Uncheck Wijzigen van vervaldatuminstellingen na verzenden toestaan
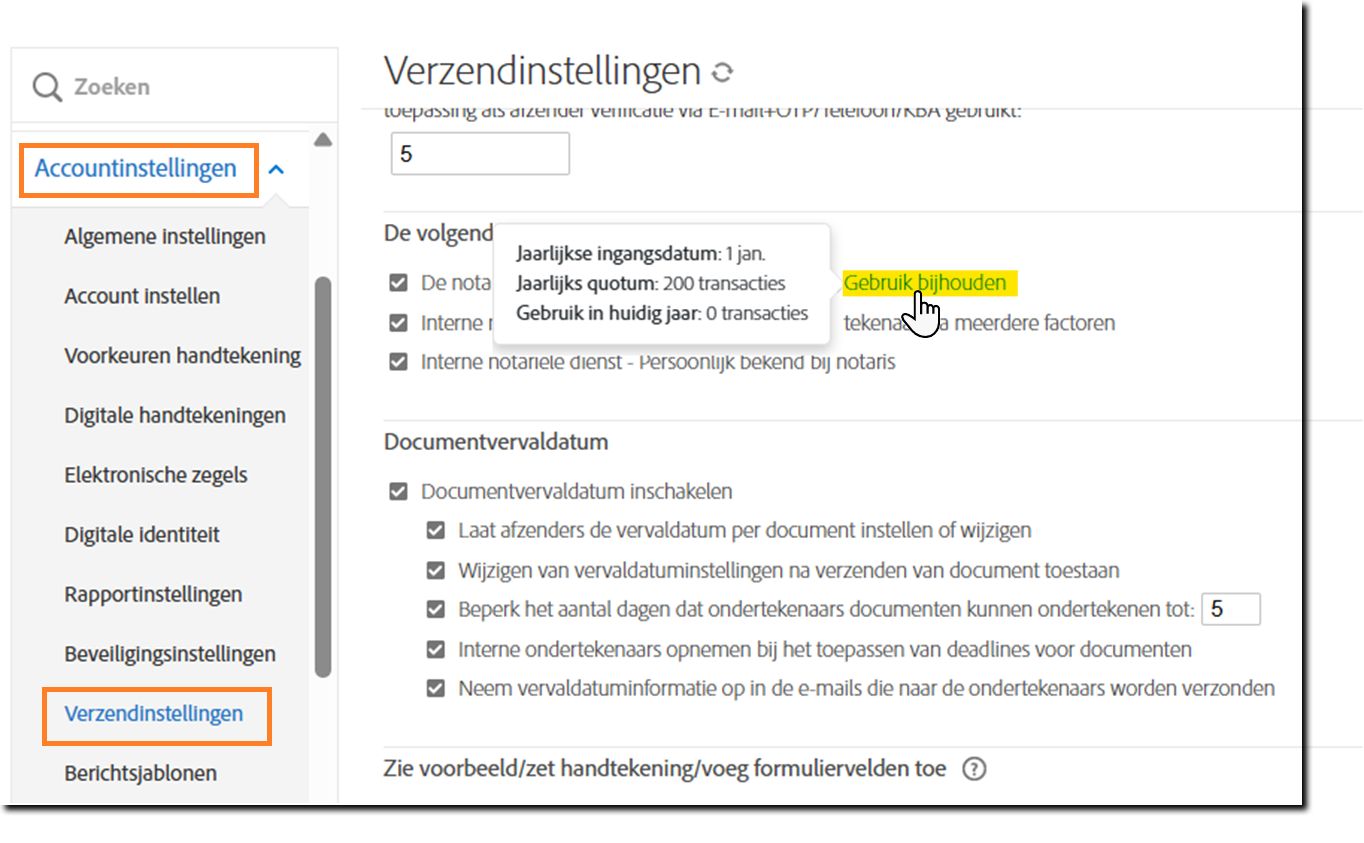The height and width of the screenshot is (843, 1364). click(435, 570)
